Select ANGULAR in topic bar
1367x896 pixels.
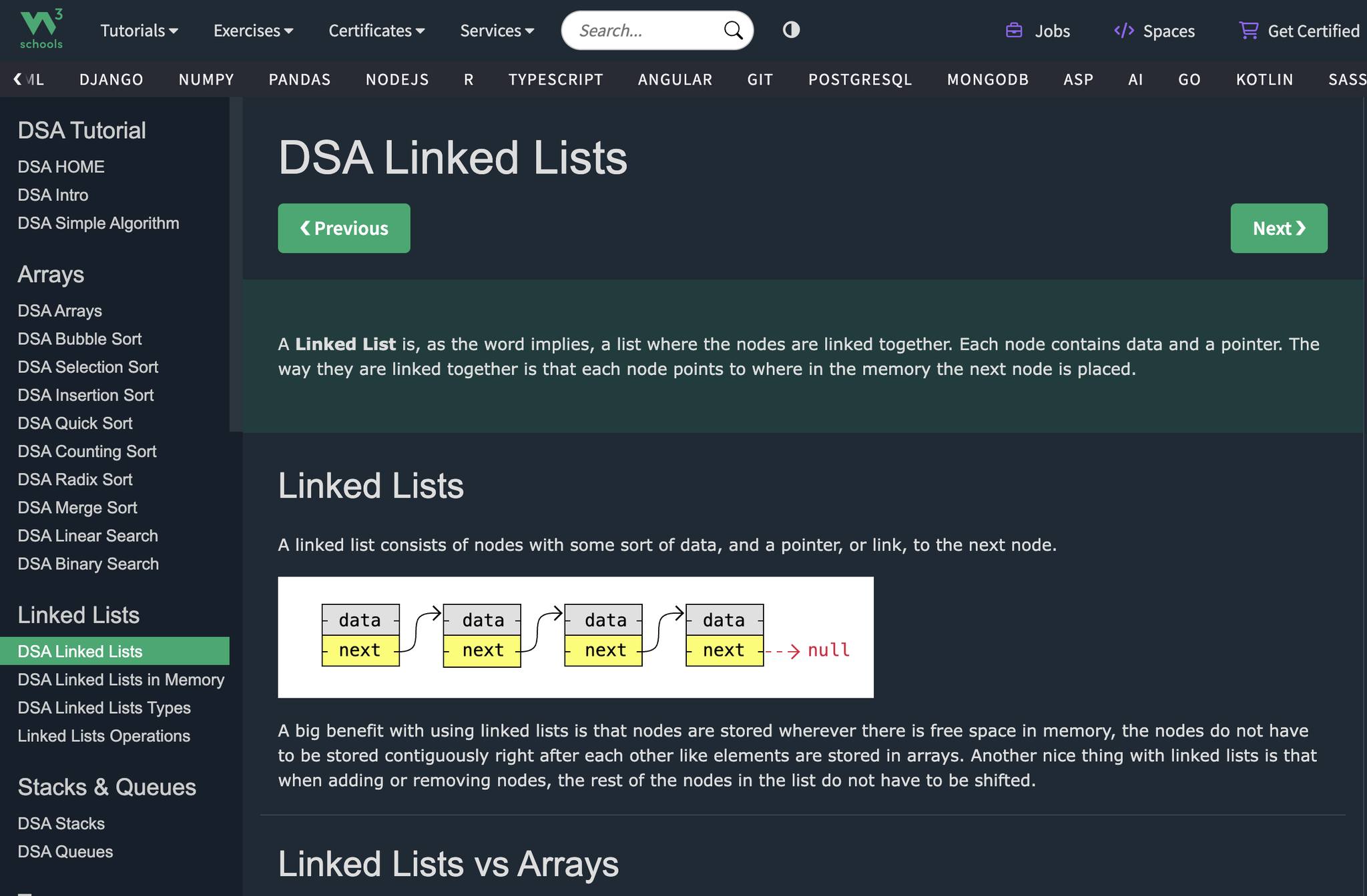tap(675, 79)
